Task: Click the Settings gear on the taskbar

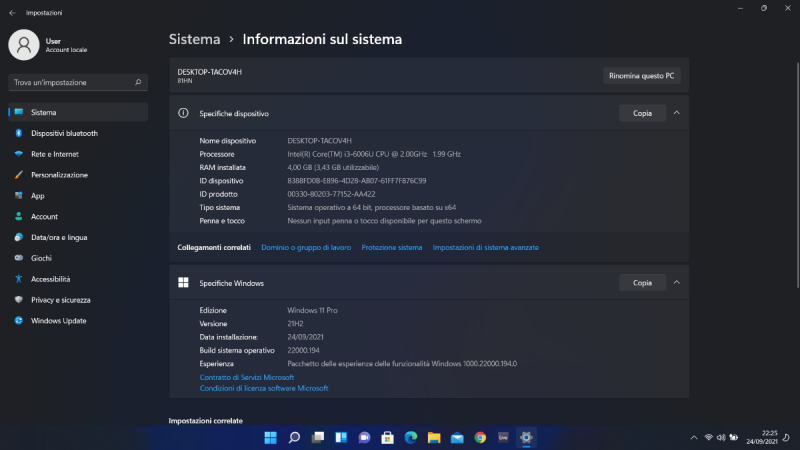Action: coord(527,438)
